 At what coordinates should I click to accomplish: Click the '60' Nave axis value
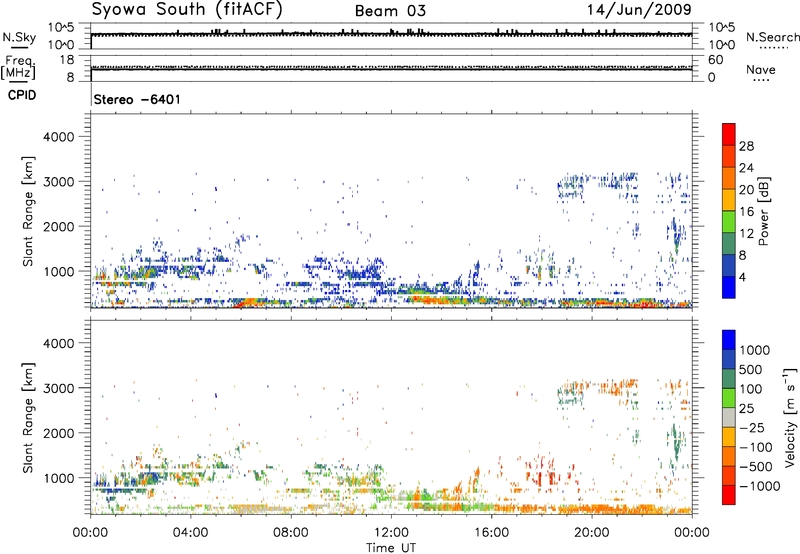click(715, 60)
